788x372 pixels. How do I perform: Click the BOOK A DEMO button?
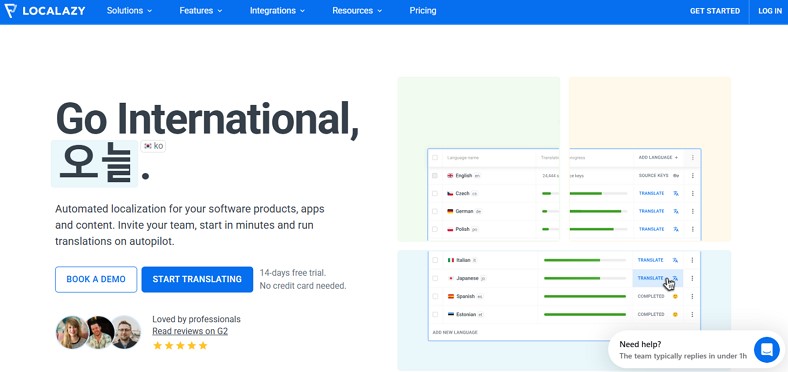(x=96, y=279)
